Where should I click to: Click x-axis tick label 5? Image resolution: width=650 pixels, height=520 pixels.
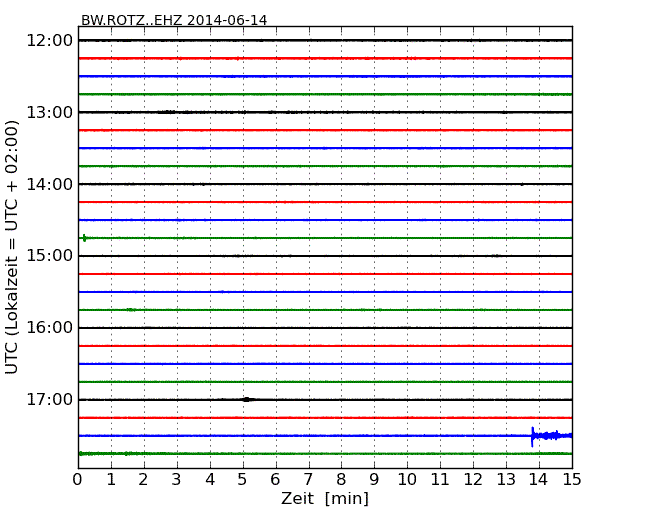(x=243, y=480)
